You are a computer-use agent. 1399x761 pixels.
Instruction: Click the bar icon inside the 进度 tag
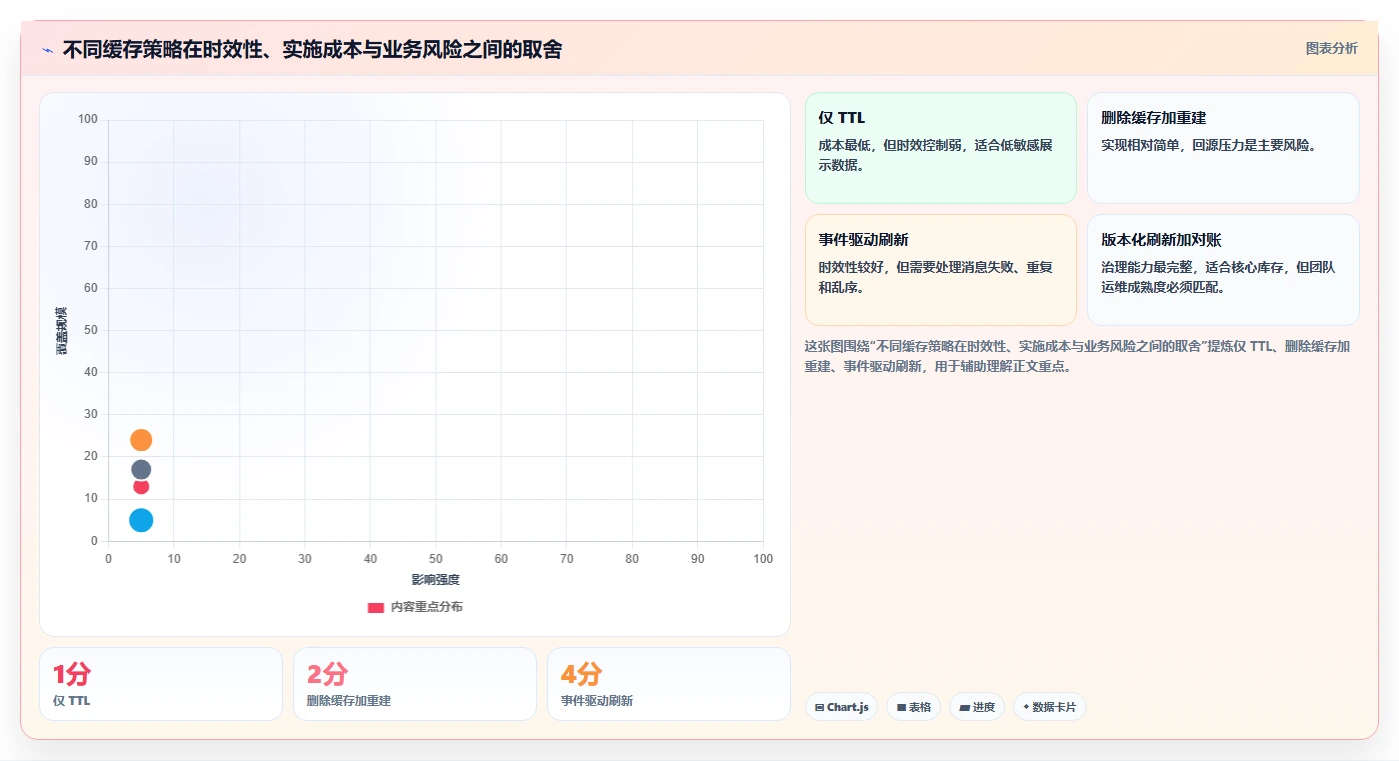[x=964, y=707]
